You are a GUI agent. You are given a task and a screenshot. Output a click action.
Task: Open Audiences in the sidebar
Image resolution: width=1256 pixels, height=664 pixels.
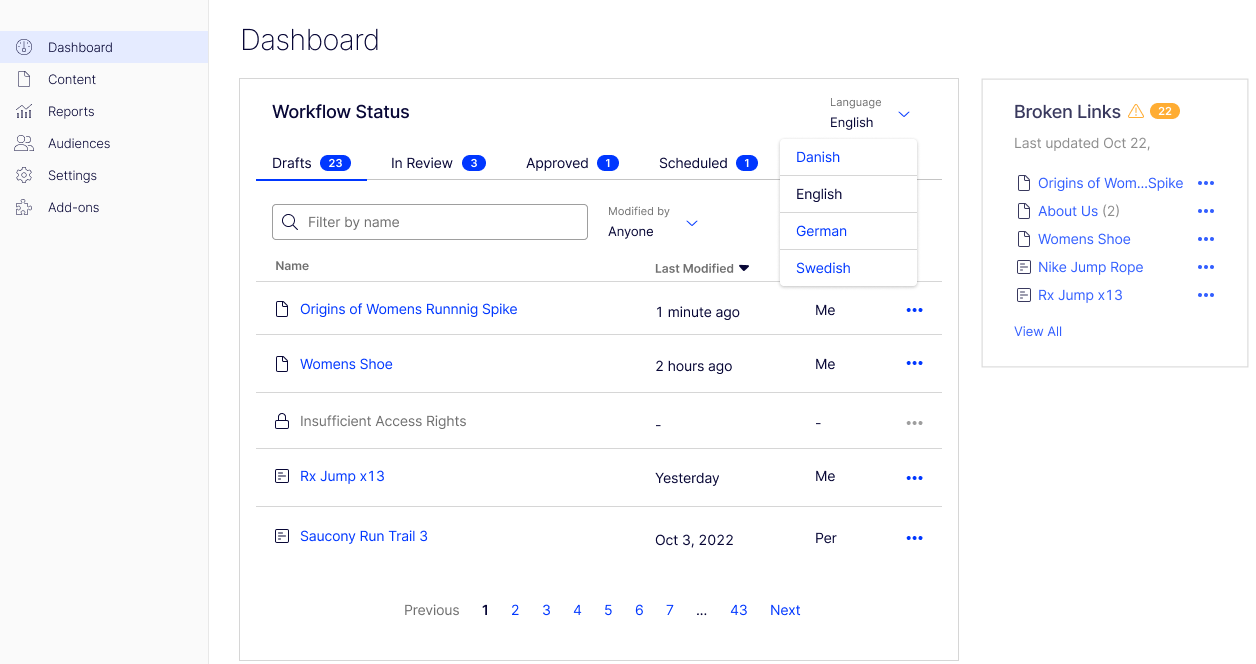pos(104,143)
